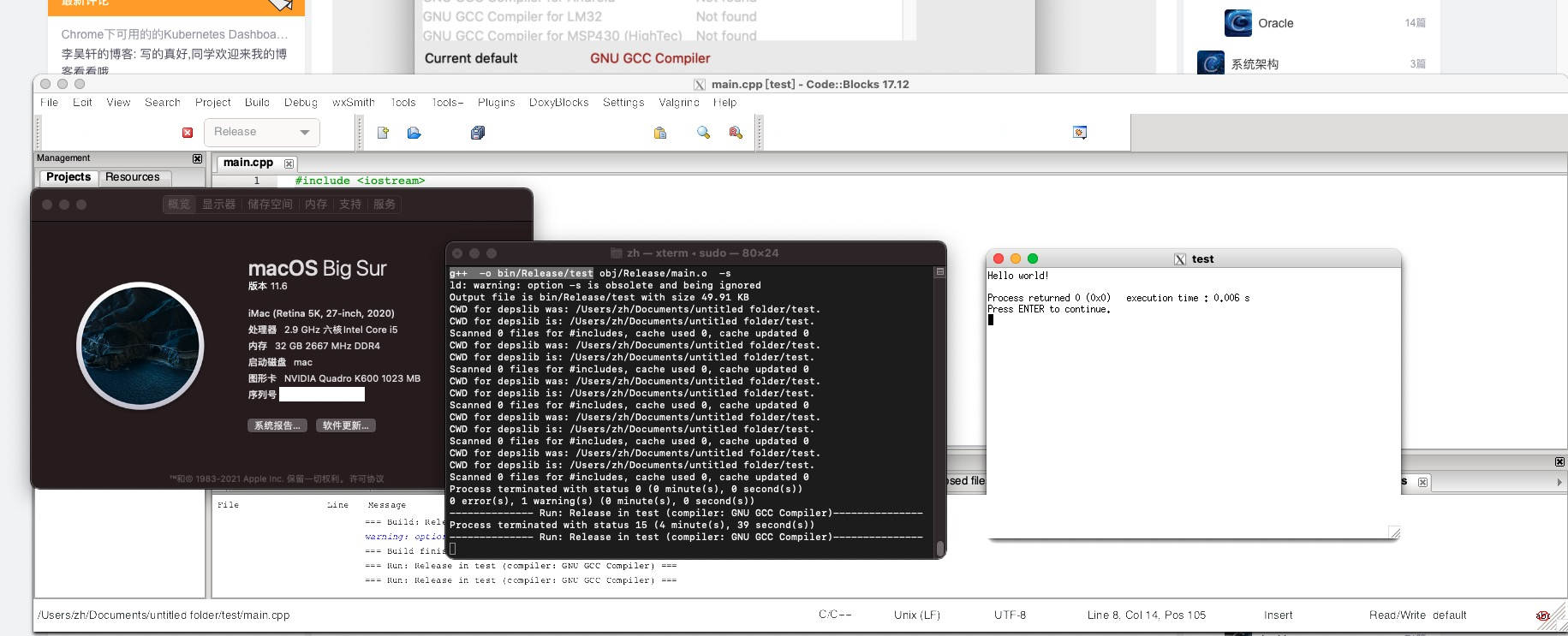The height and width of the screenshot is (636, 1568).
Task: Click "C/C++" in status bar
Action: (835, 615)
